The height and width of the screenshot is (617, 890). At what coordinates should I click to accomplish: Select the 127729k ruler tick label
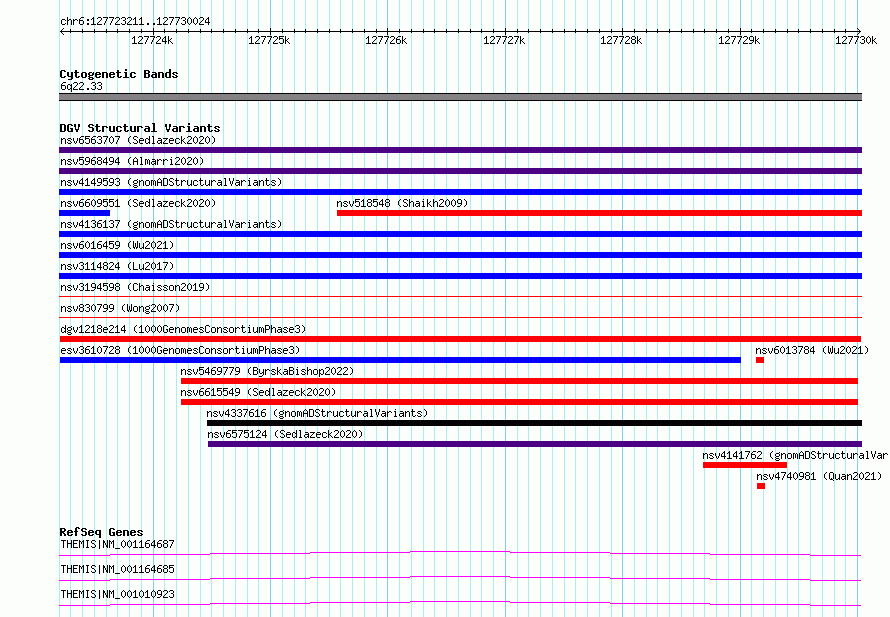739,40
